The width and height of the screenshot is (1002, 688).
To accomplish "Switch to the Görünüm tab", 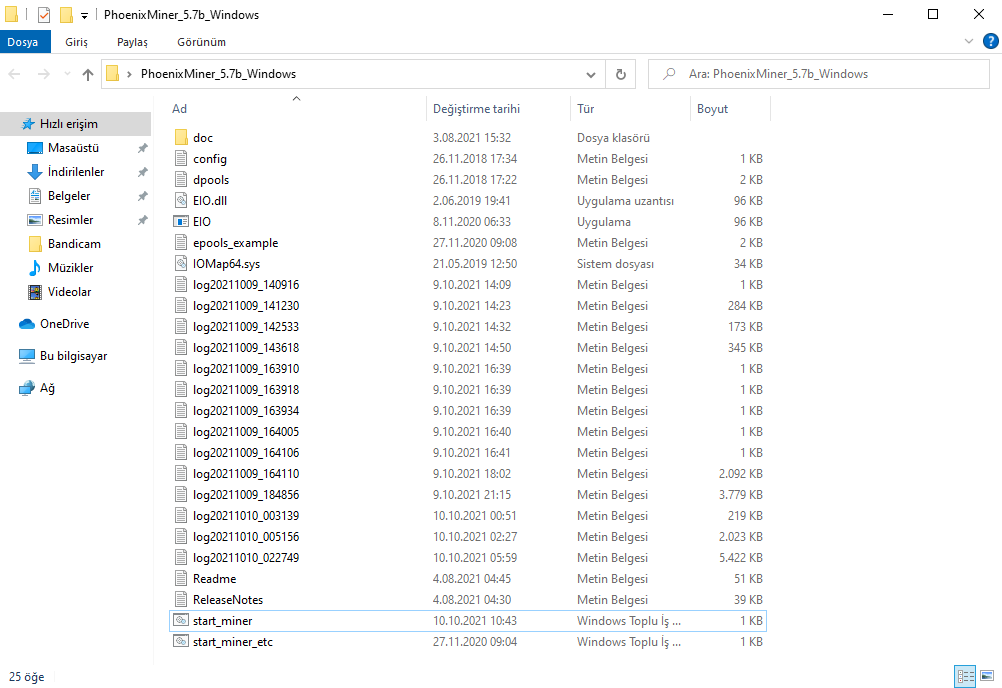I will pyautogui.click(x=201, y=42).
